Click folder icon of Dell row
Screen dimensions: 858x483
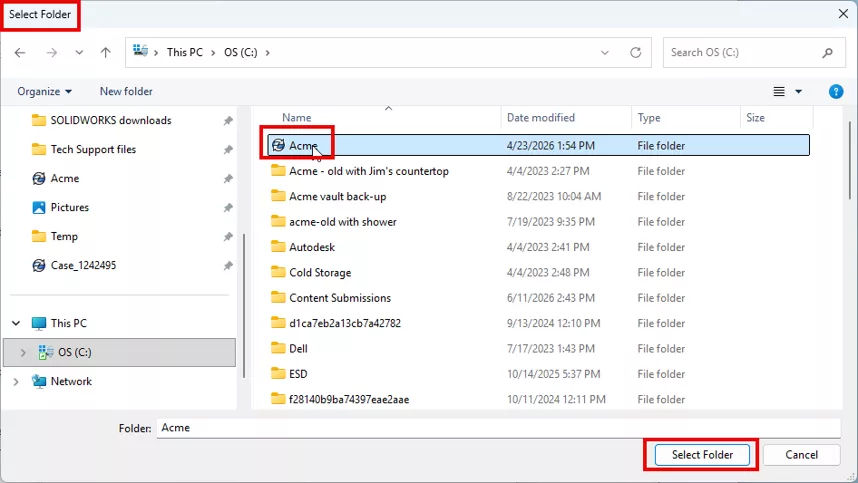pos(278,348)
